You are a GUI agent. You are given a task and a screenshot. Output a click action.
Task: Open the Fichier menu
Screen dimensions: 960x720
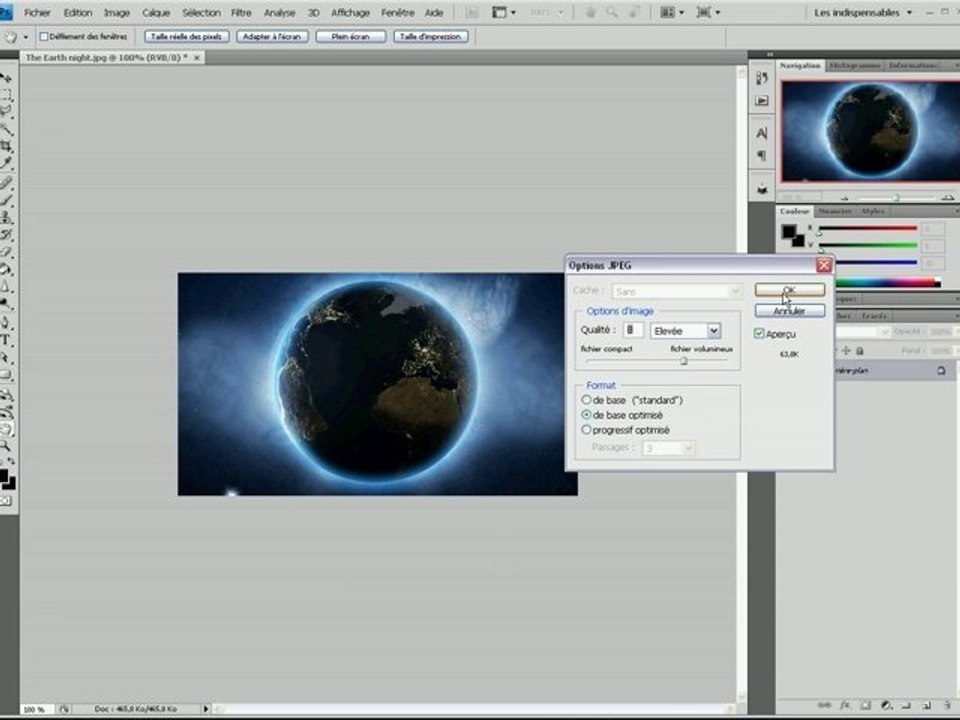coord(37,12)
